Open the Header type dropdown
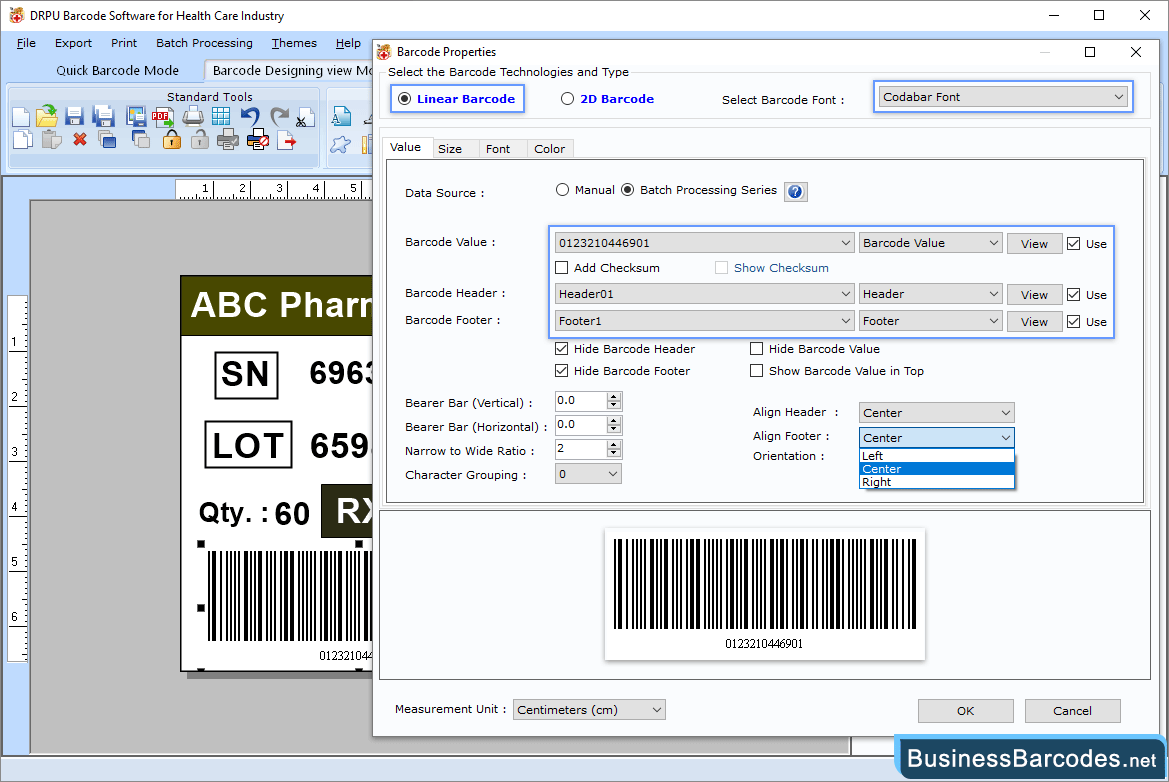This screenshot has width=1169, height=782. point(930,294)
